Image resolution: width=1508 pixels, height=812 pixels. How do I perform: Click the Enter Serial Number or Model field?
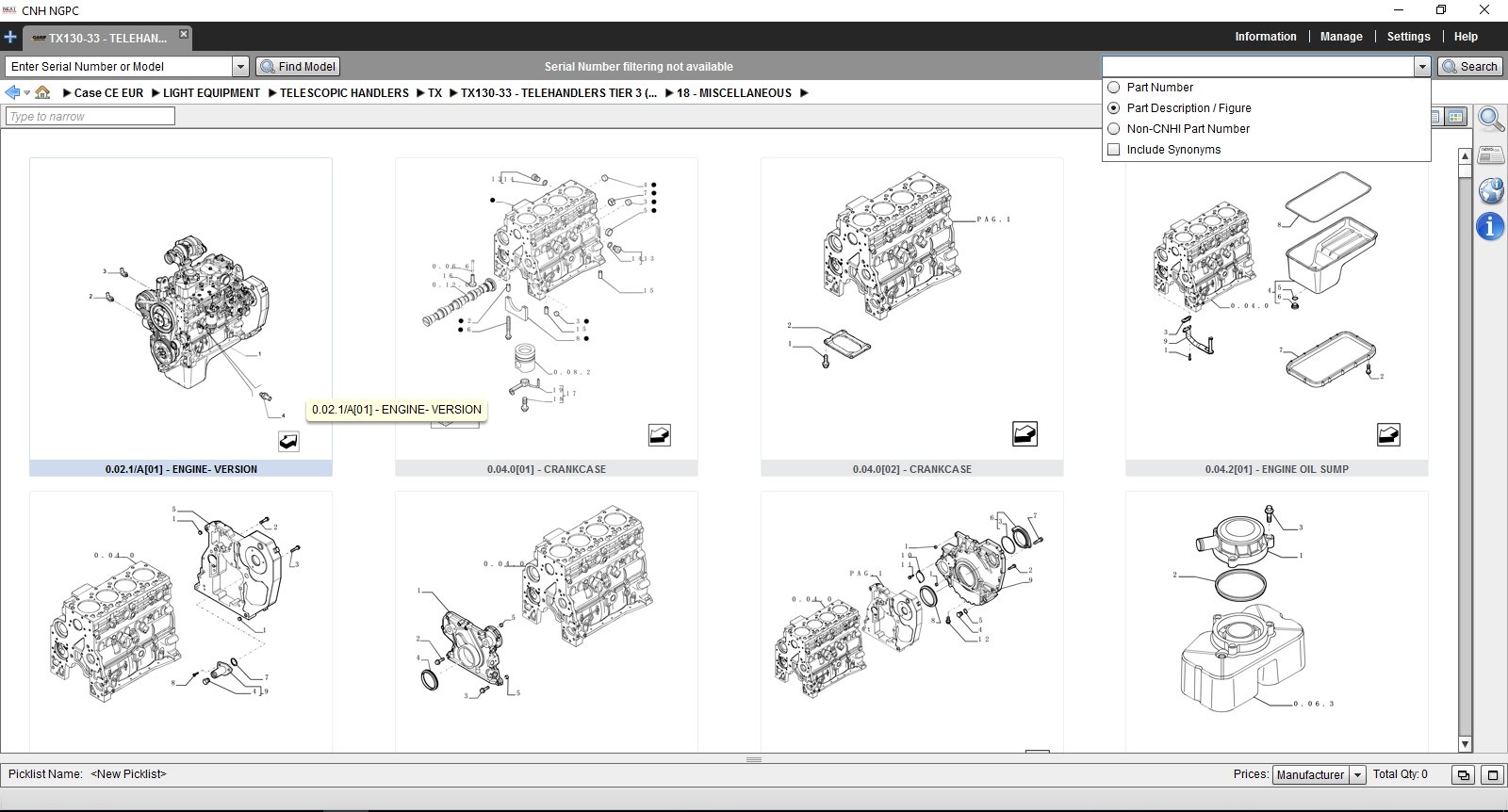coord(119,66)
